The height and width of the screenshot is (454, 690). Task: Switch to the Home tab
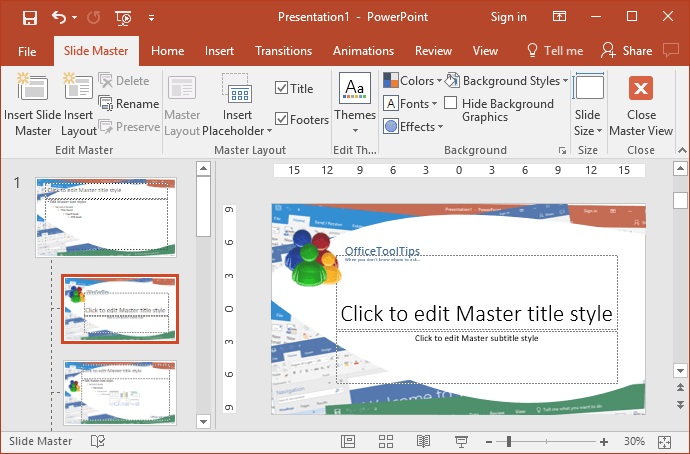167,51
